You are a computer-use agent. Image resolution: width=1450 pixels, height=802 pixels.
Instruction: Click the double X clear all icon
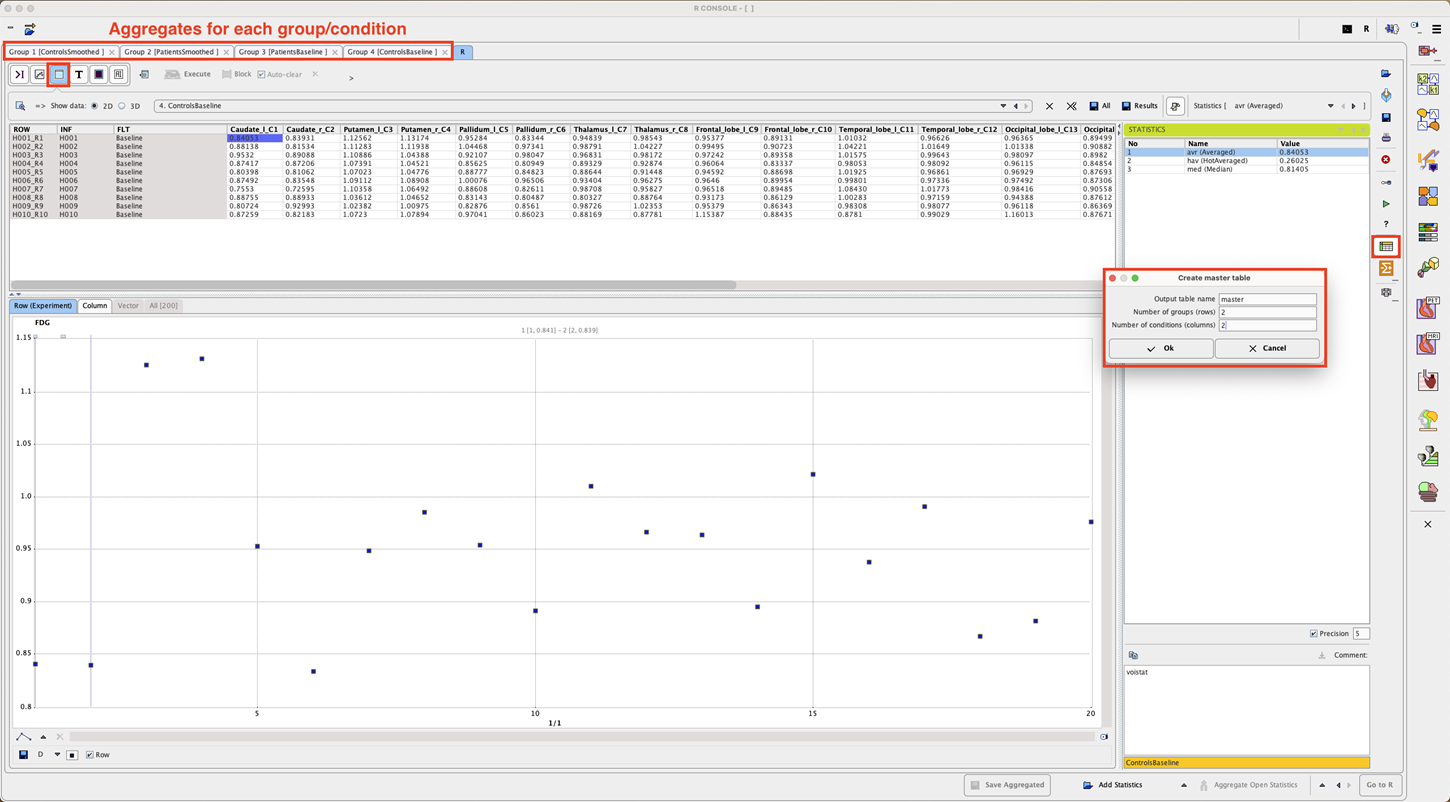coord(1071,106)
